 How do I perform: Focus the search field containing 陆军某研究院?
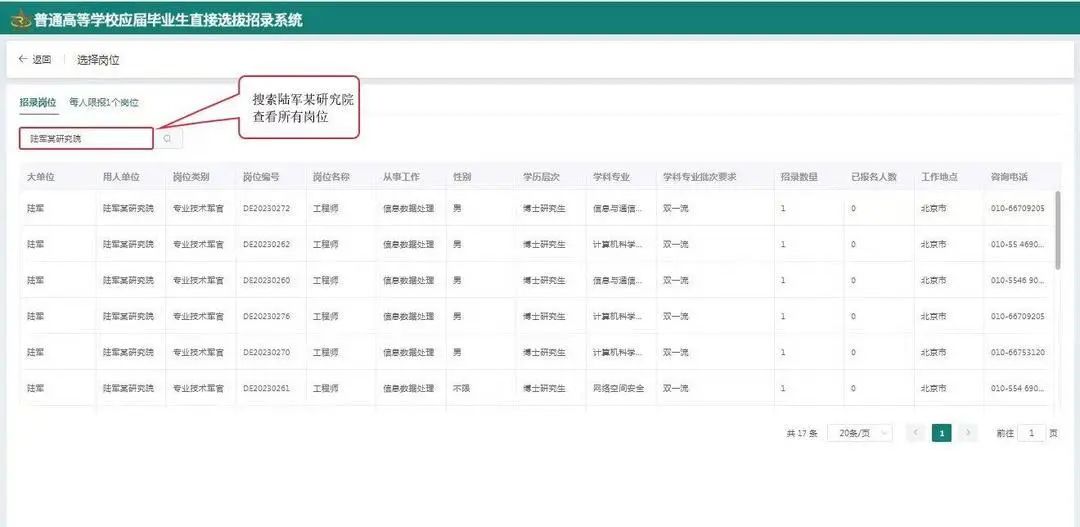(86, 138)
